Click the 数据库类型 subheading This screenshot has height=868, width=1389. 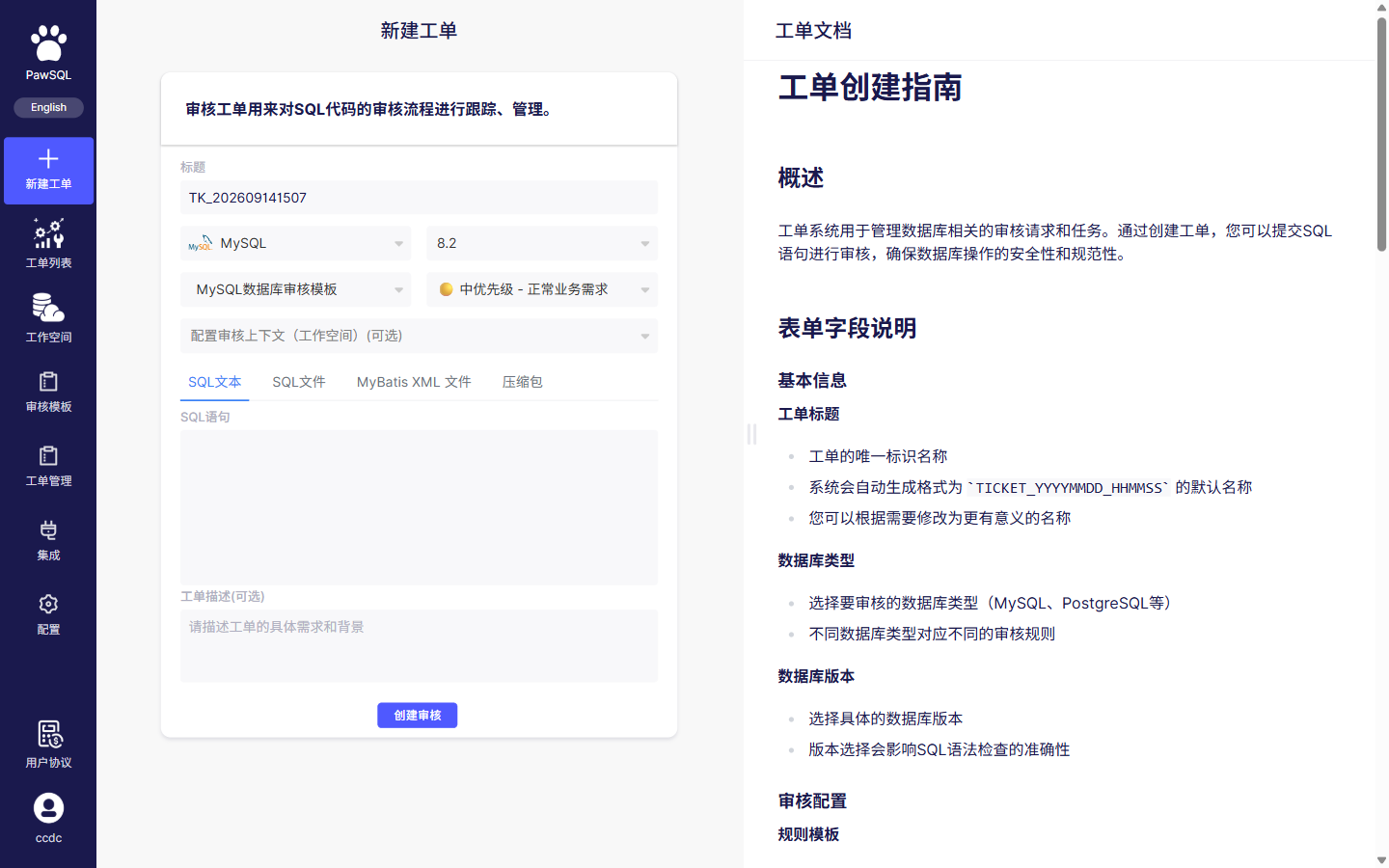click(x=816, y=560)
